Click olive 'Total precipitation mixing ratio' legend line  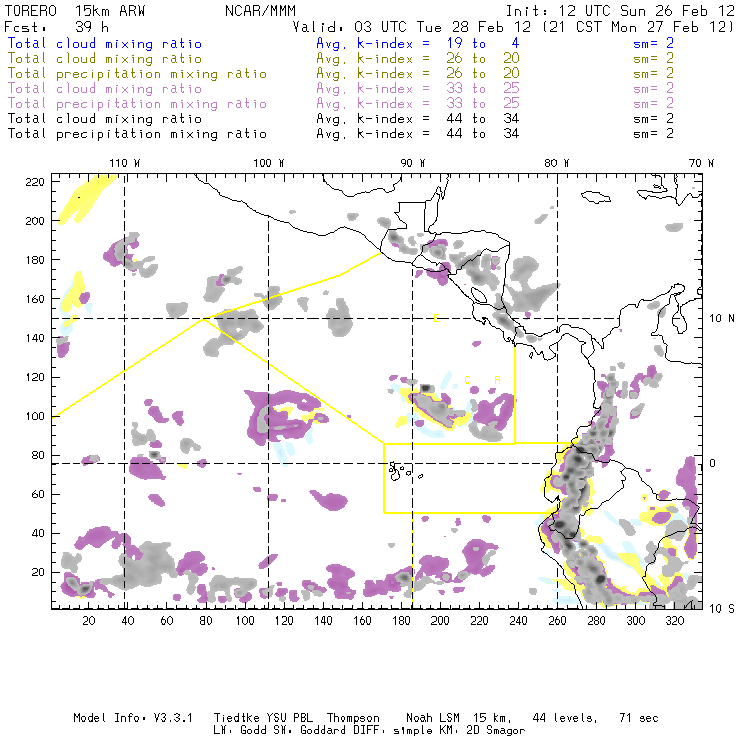137,74
